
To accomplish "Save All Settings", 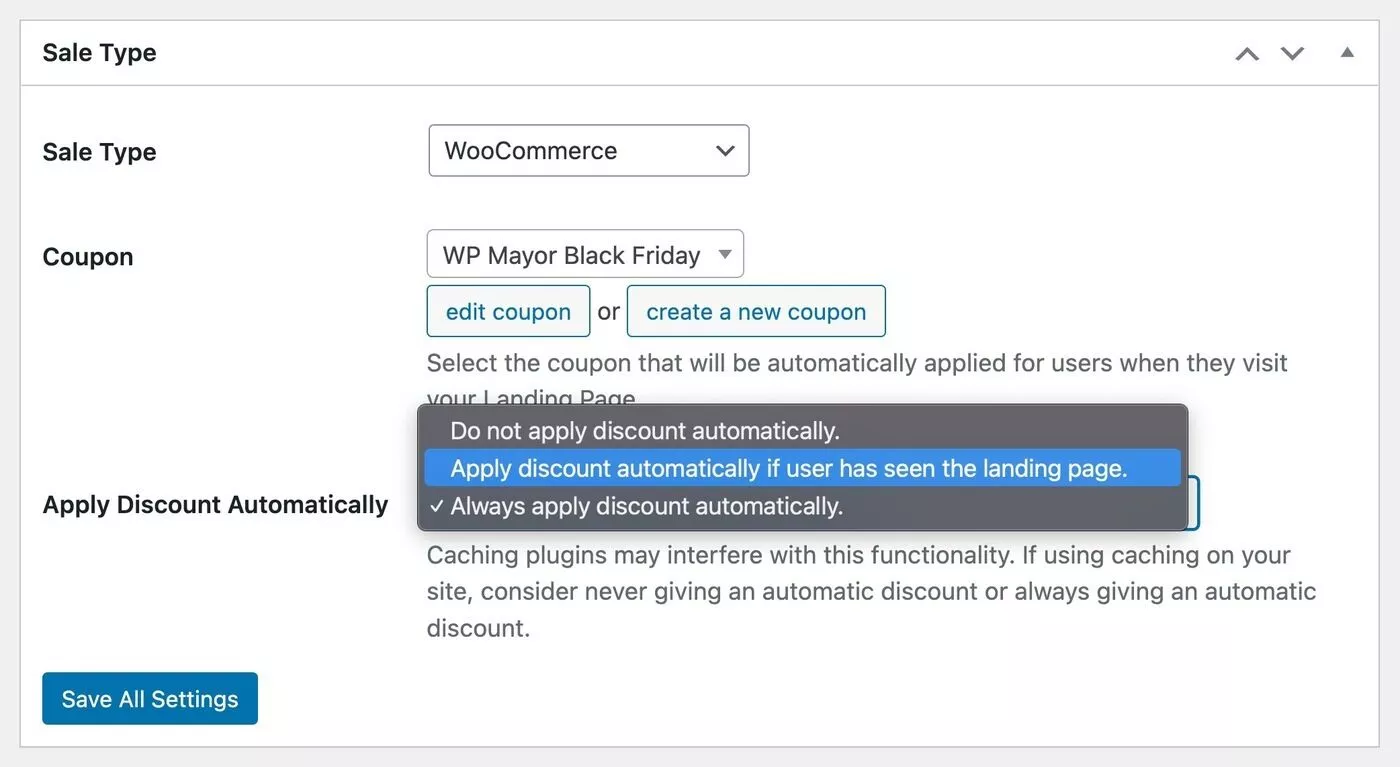I will click(150, 699).
